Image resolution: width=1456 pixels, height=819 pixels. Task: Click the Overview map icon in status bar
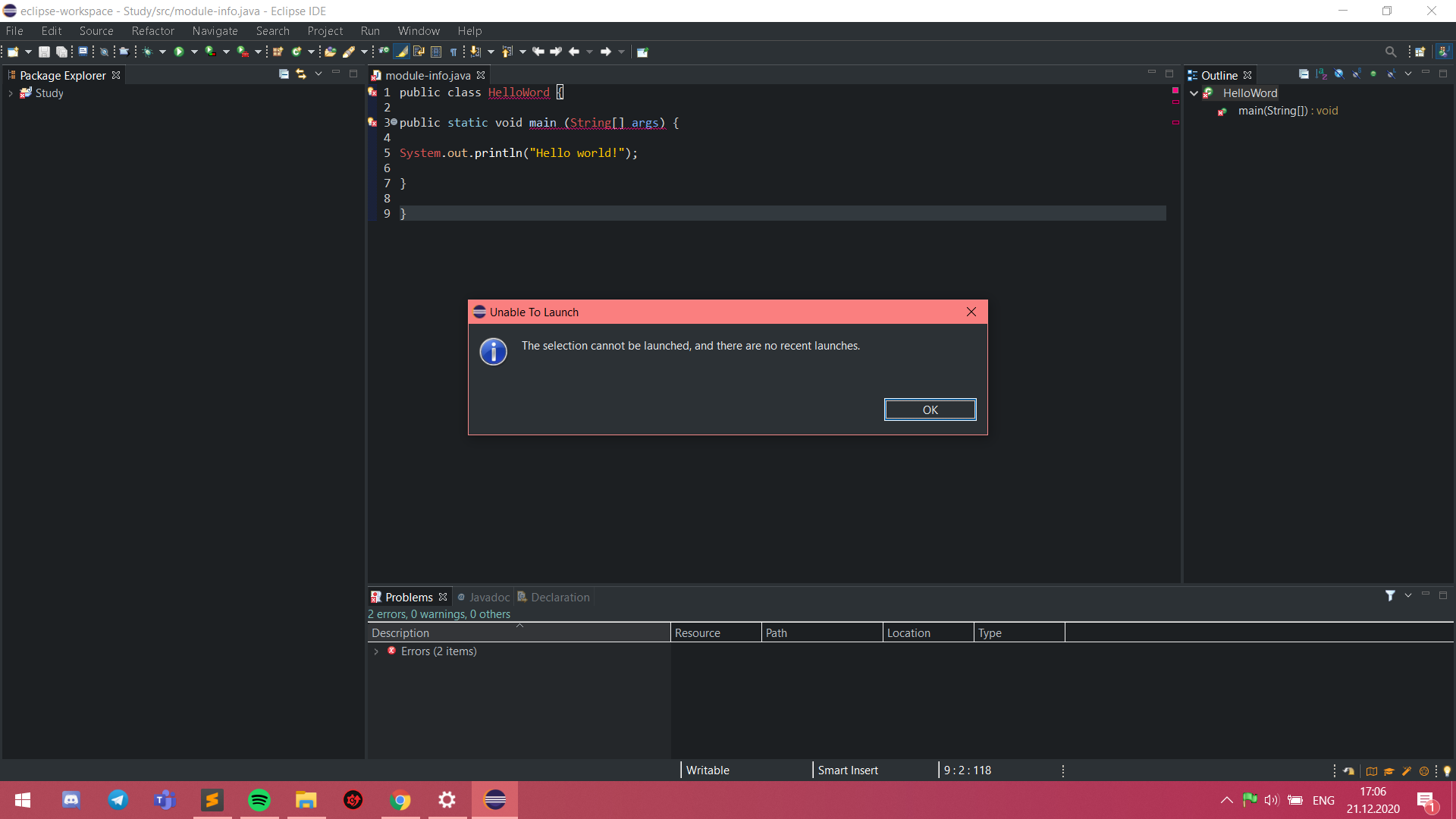pyautogui.click(x=1372, y=771)
